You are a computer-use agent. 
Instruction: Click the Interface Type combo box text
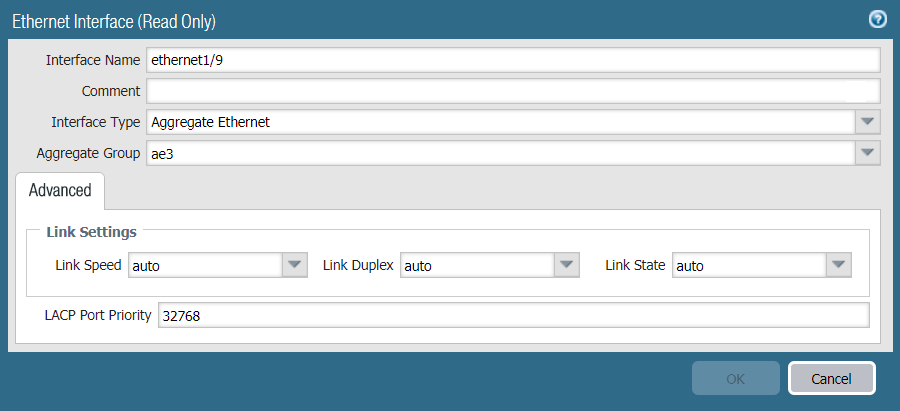[x=500, y=122]
